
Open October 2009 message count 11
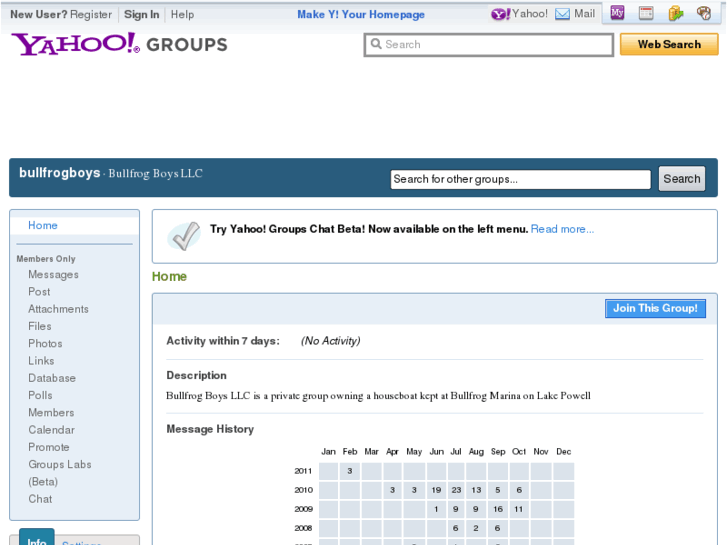tap(519, 509)
